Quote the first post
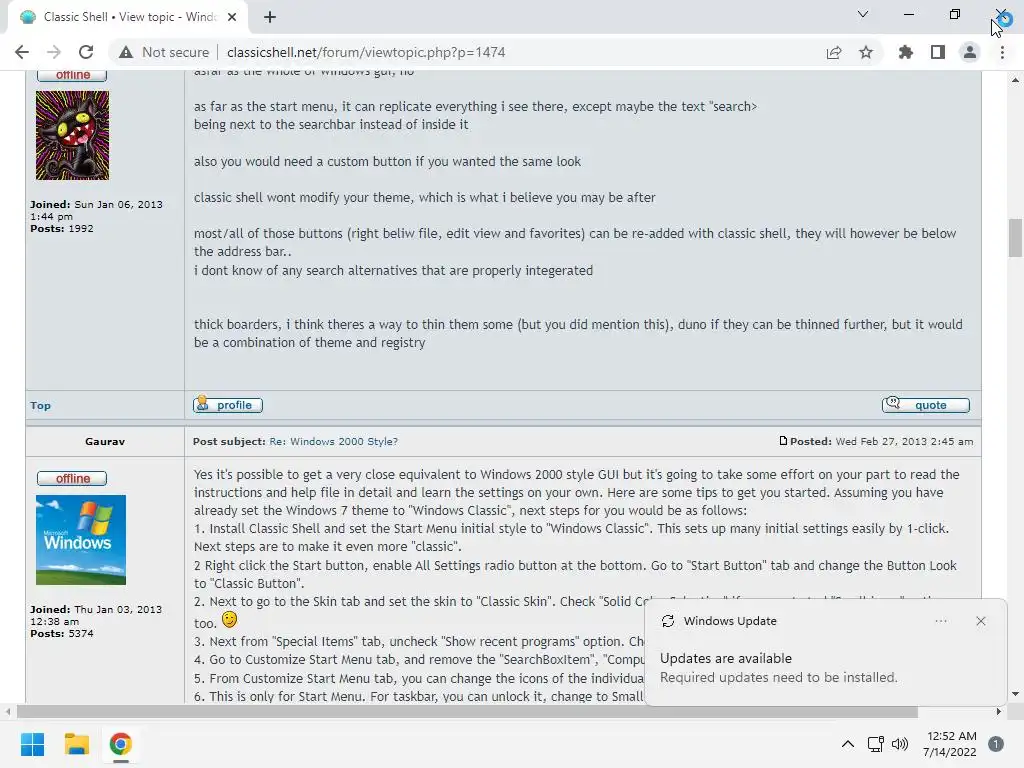Image resolution: width=1024 pixels, height=768 pixels. pyautogui.click(x=925, y=405)
